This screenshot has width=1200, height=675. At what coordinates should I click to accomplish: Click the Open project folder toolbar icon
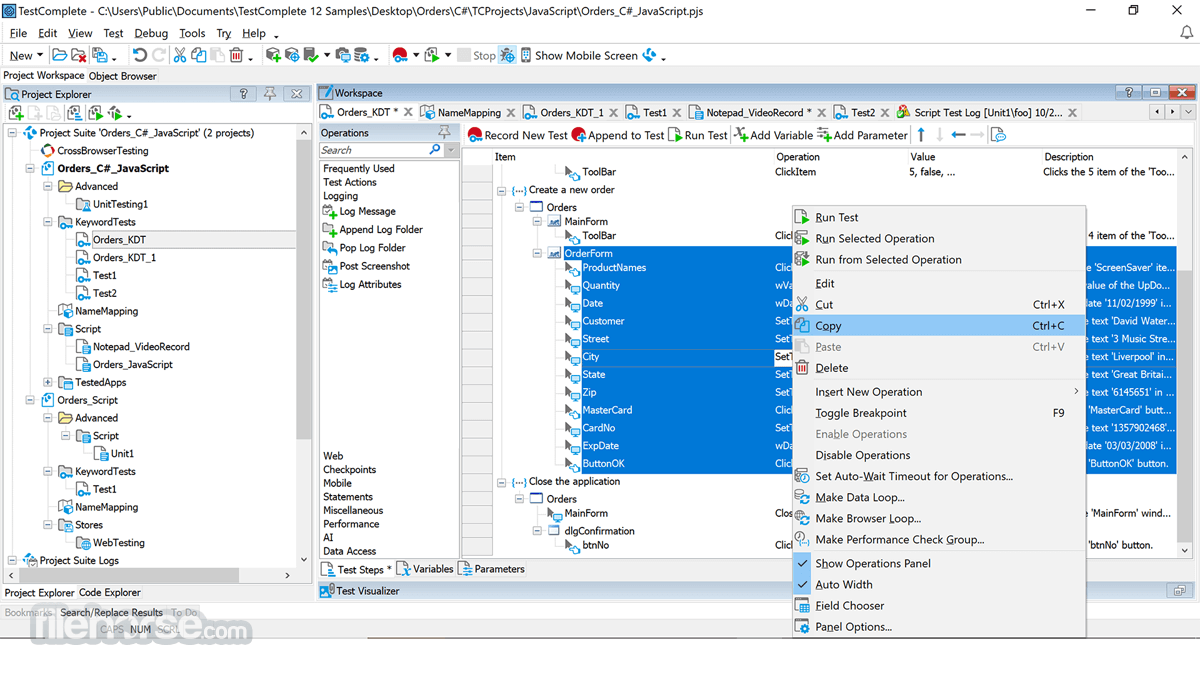59,55
